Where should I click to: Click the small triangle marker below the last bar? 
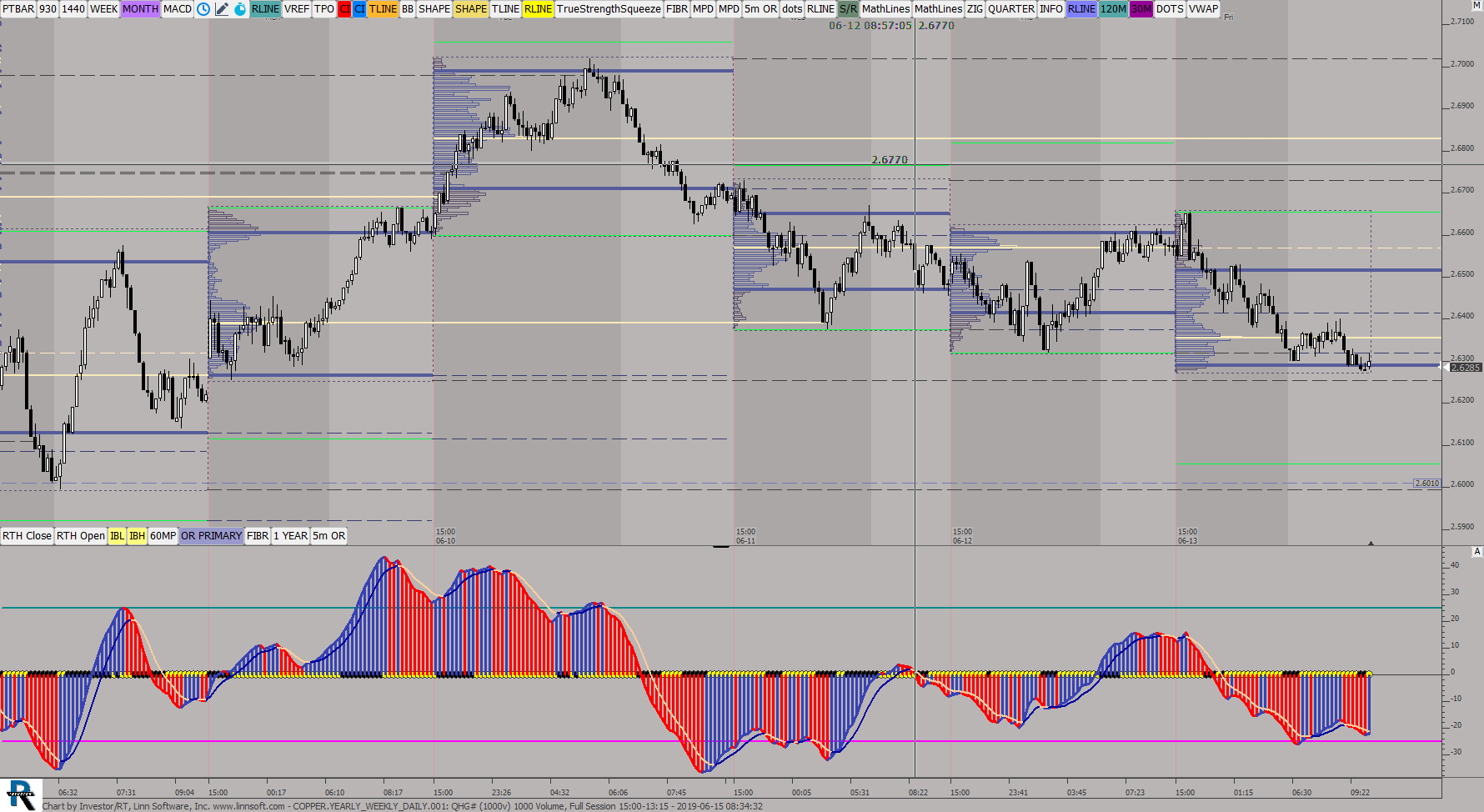(1371, 543)
